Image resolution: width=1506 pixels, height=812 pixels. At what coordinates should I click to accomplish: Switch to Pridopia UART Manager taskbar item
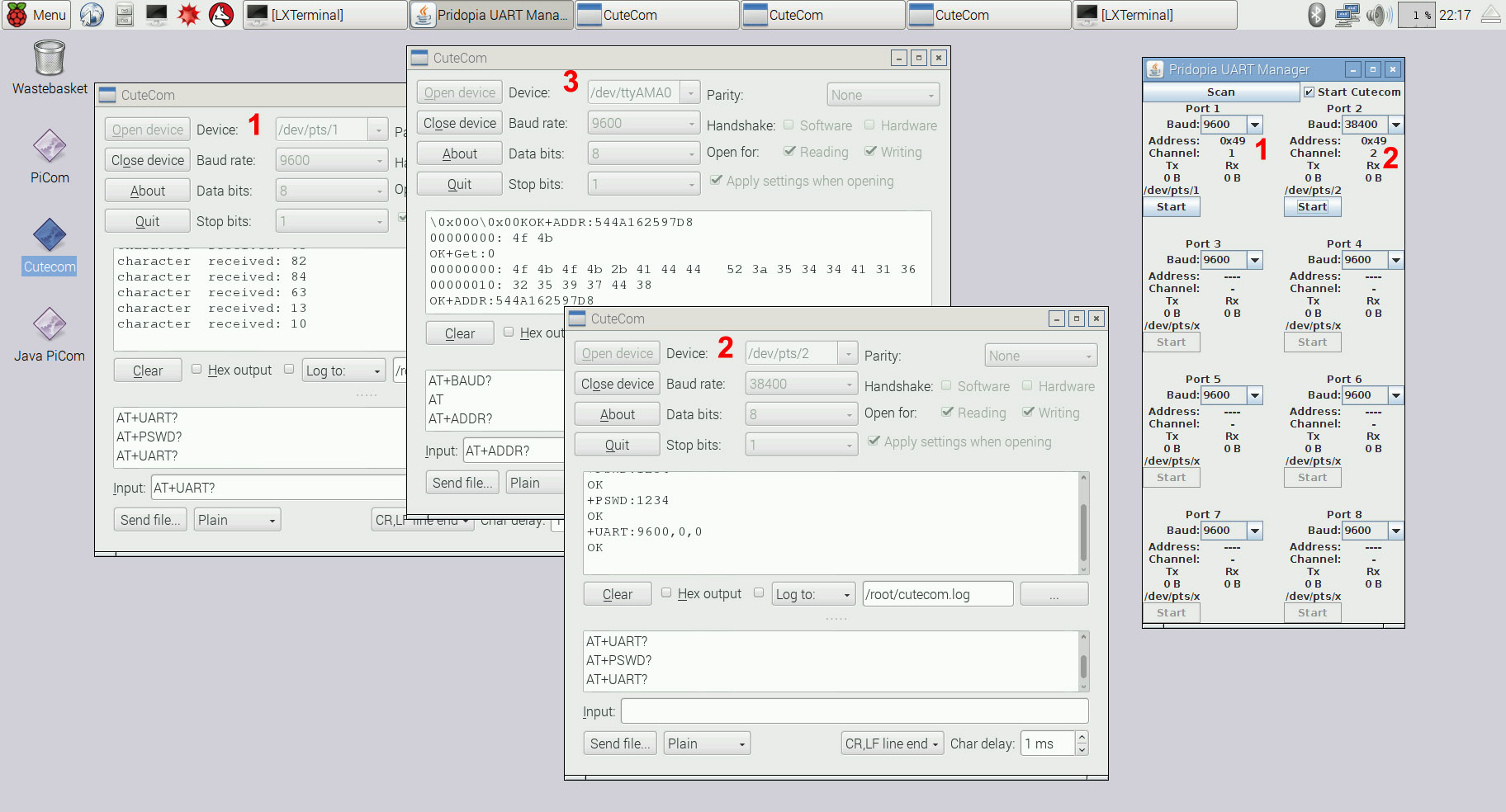pos(491,15)
